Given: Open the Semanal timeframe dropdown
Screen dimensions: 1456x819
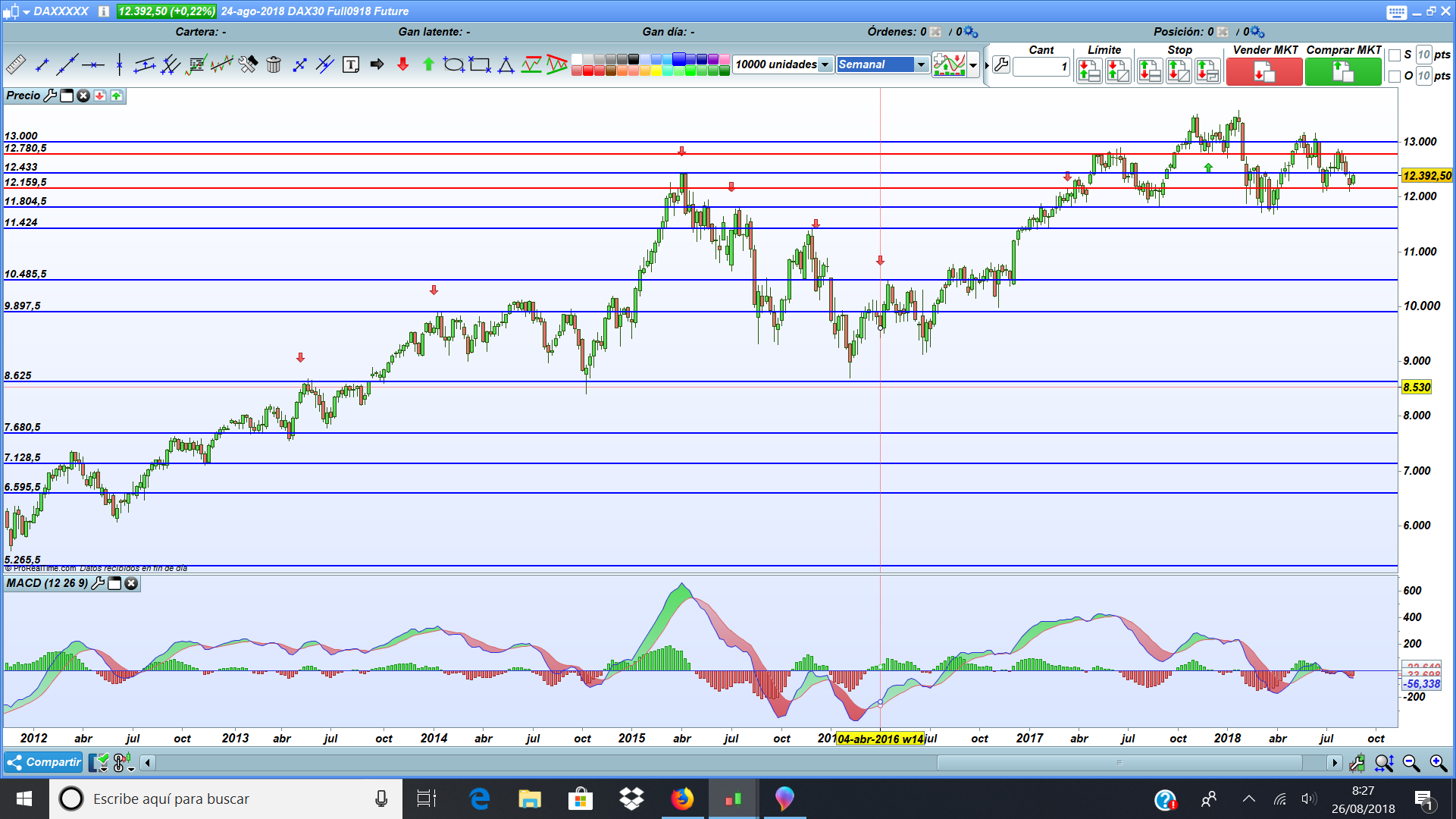Looking at the screenshot, I should click(x=921, y=64).
